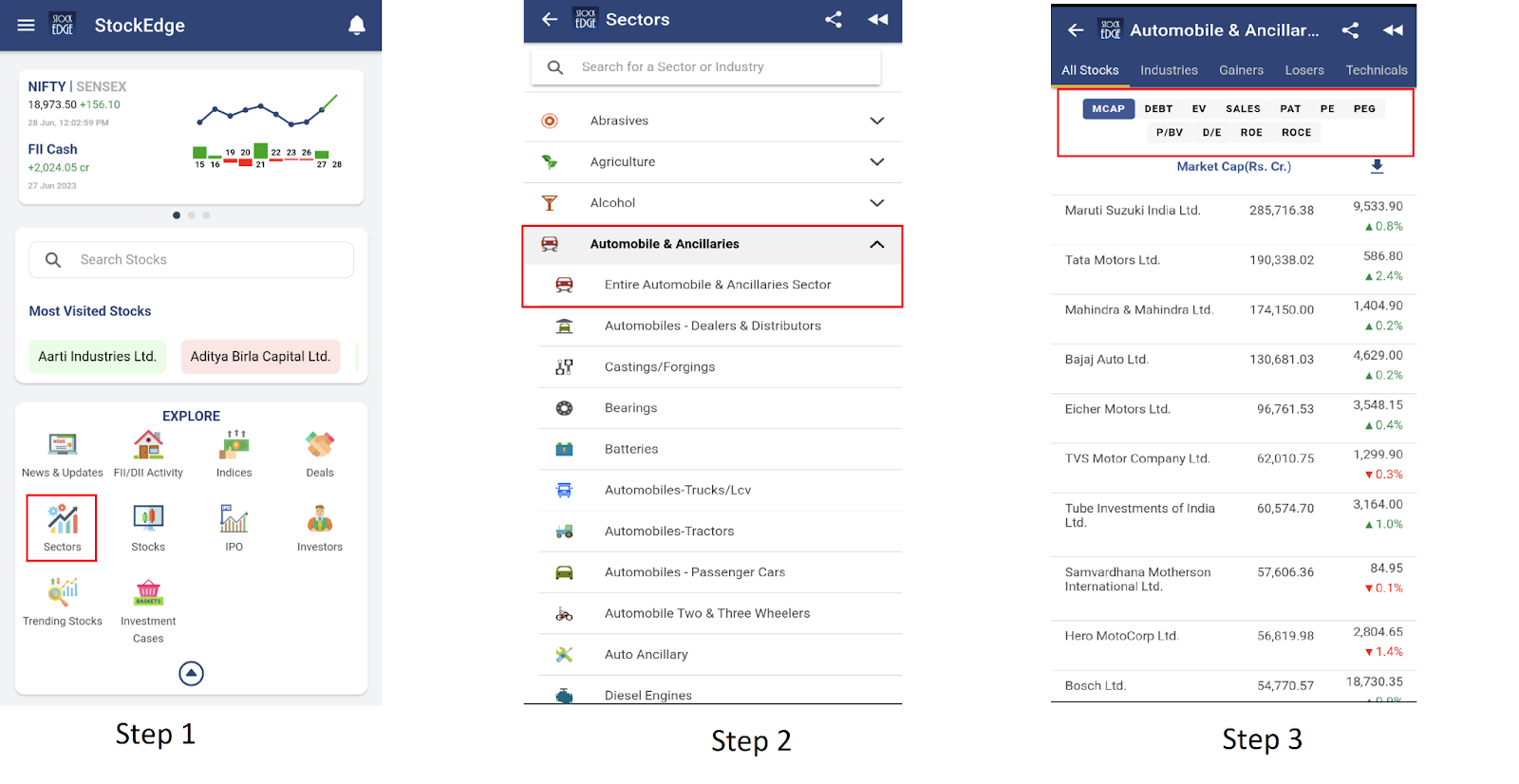Click the Batteries industry icon
Image resolution: width=1519 pixels, height=784 pixels.
(564, 449)
